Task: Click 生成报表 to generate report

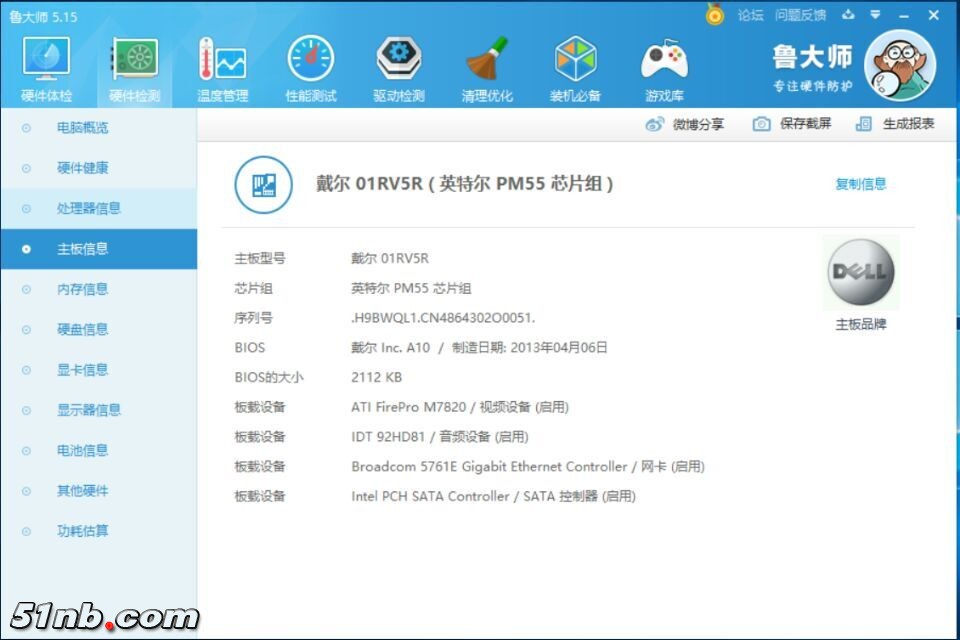Action: tap(896, 124)
